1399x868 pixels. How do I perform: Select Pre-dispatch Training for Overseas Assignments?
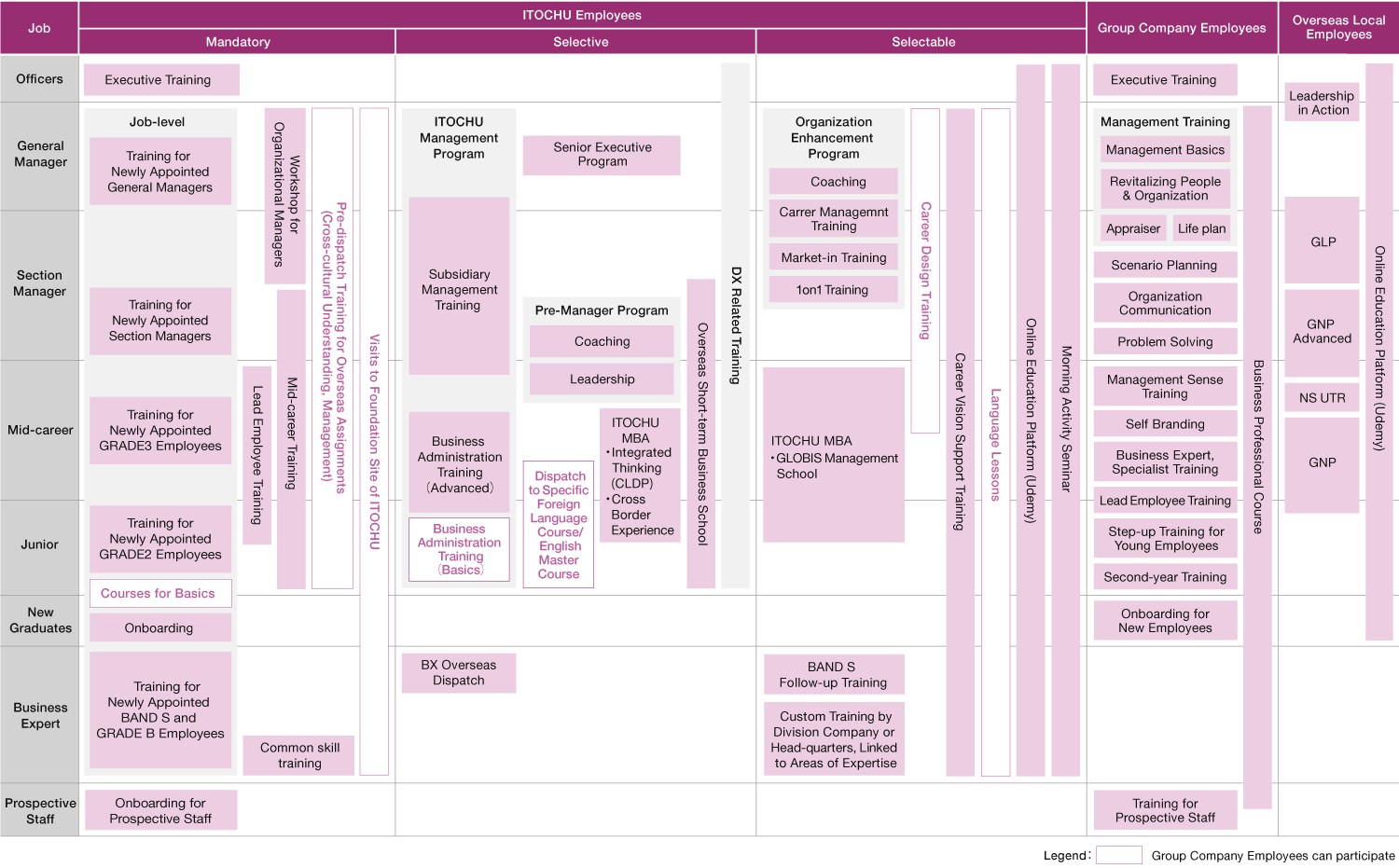332,349
